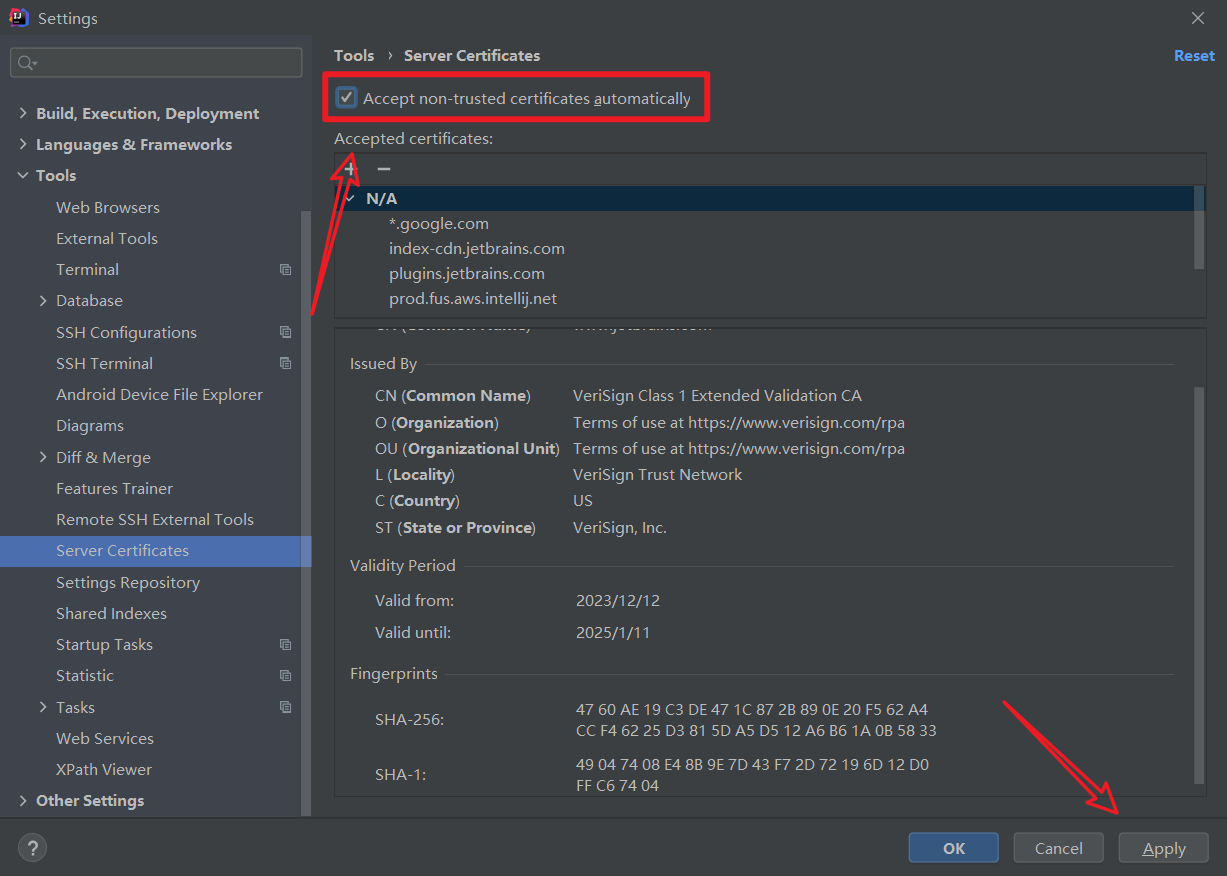Image resolution: width=1227 pixels, height=876 pixels.
Task: Open External Tools settings
Action: 107,238
